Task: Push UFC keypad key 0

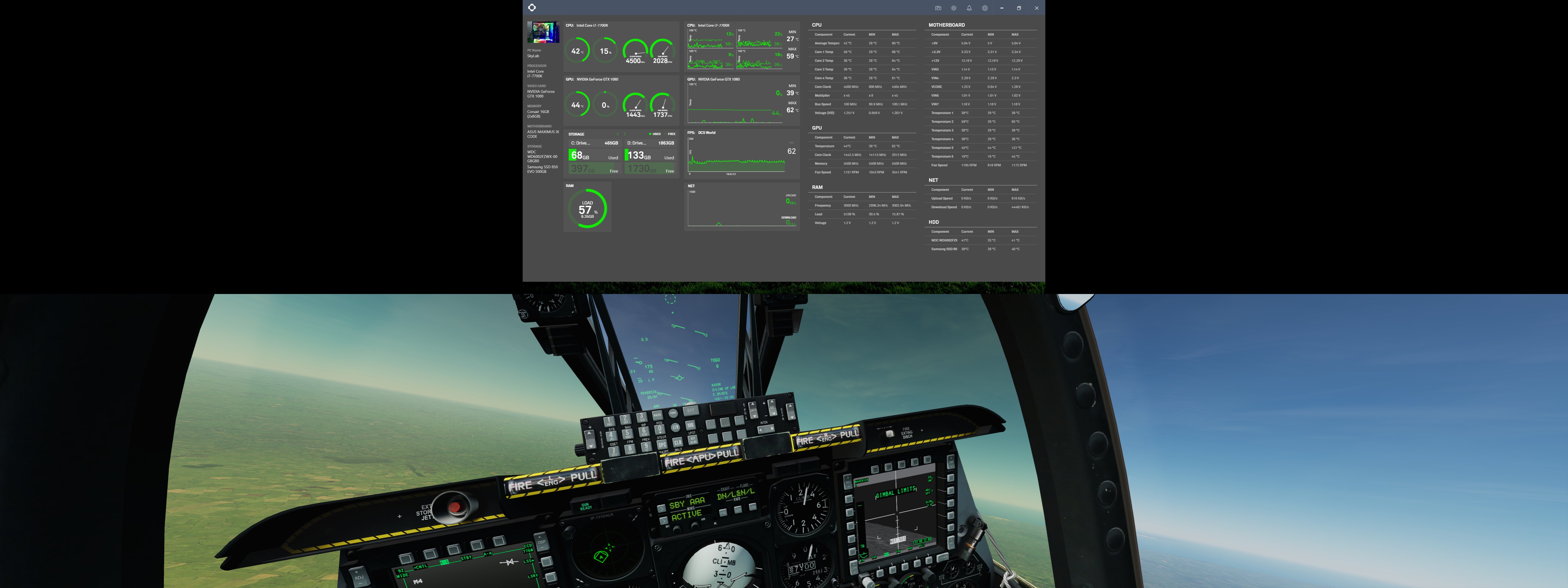Action: pyautogui.click(x=660, y=430)
